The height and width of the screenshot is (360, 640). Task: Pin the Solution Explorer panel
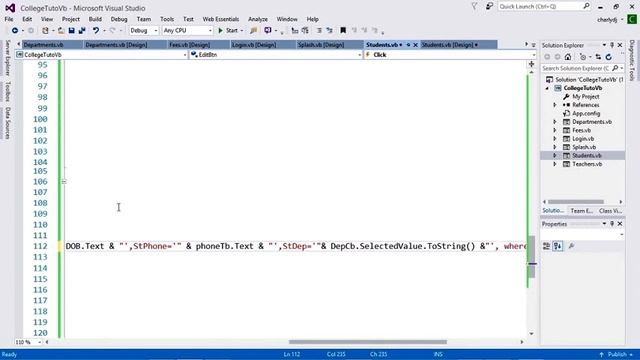coord(612,45)
